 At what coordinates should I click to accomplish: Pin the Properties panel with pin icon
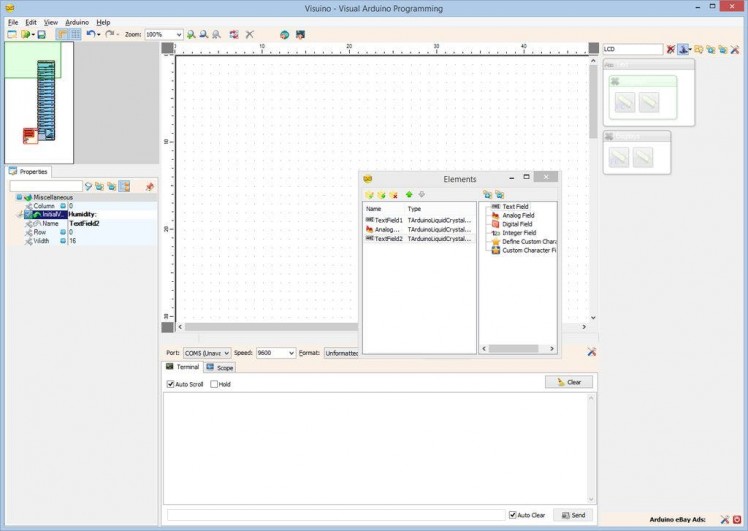pyautogui.click(x=150, y=186)
